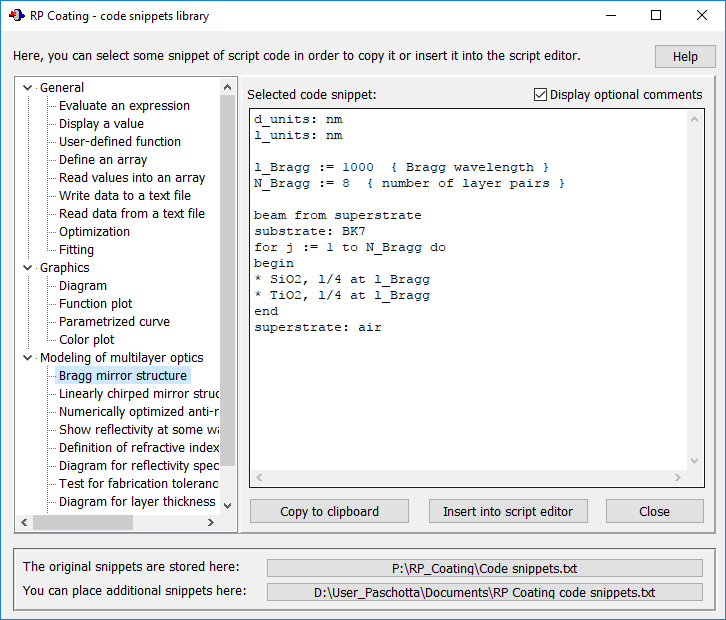Maximize the snippets library window

click(x=656, y=15)
